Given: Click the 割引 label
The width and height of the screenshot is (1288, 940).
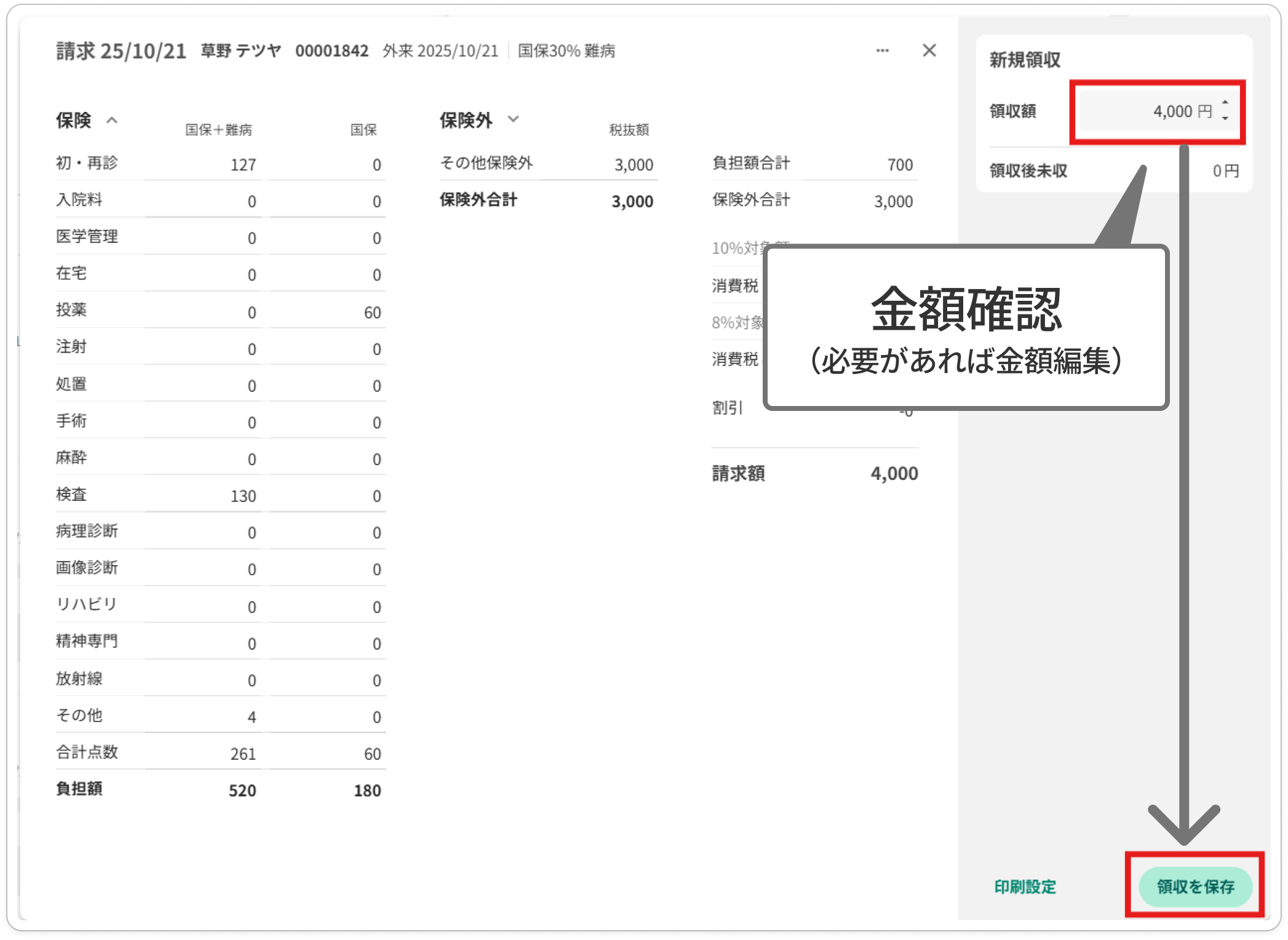Looking at the screenshot, I should [x=728, y=408].
